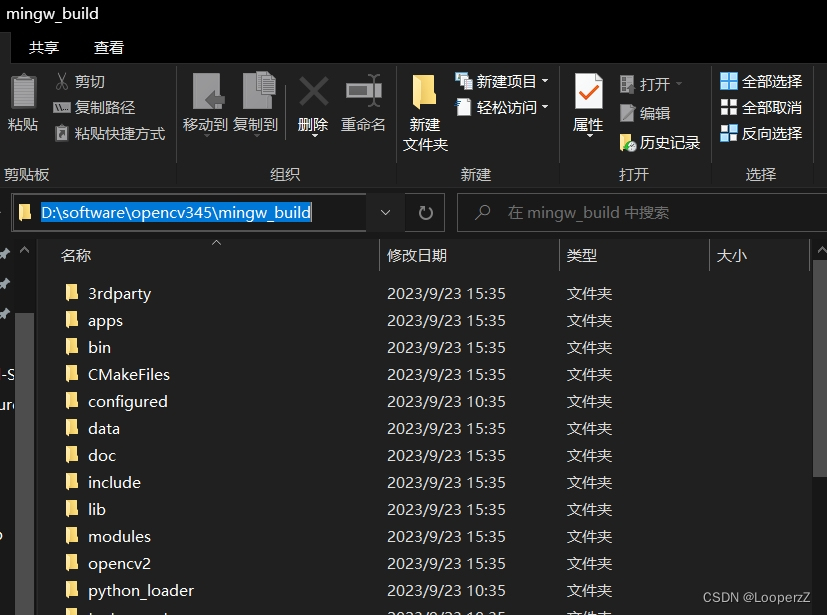Image resolution: width=827 pixels, height=615 pixels.
Task: Click the Properties (属性) checkmark icon
Action: pyautogui.click(x=588, y=92)
